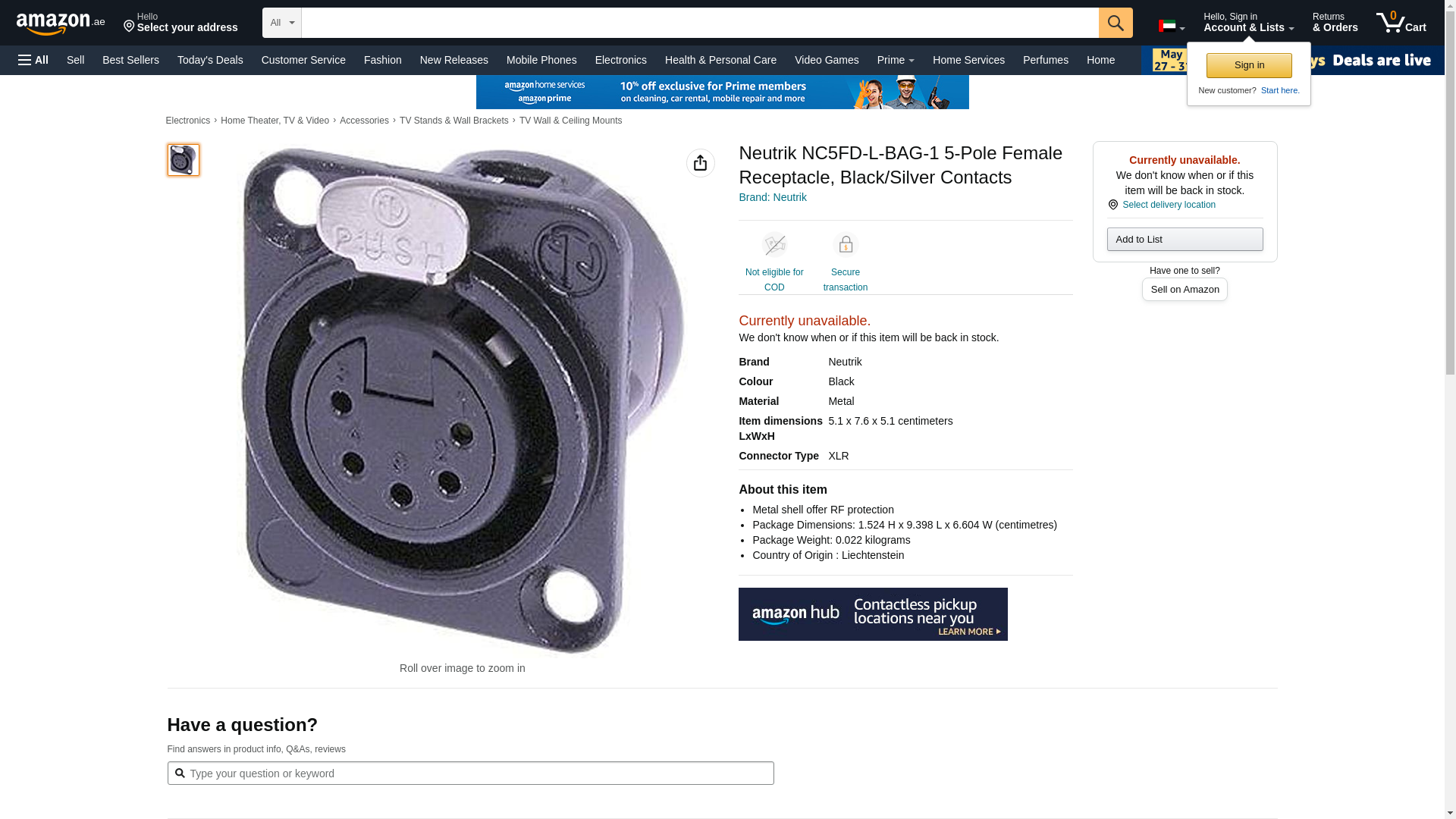Click the Secure transaction lock icon
Image resolution: width=1456 pixels, height=819 pixels.
click(x=845, y=245)
